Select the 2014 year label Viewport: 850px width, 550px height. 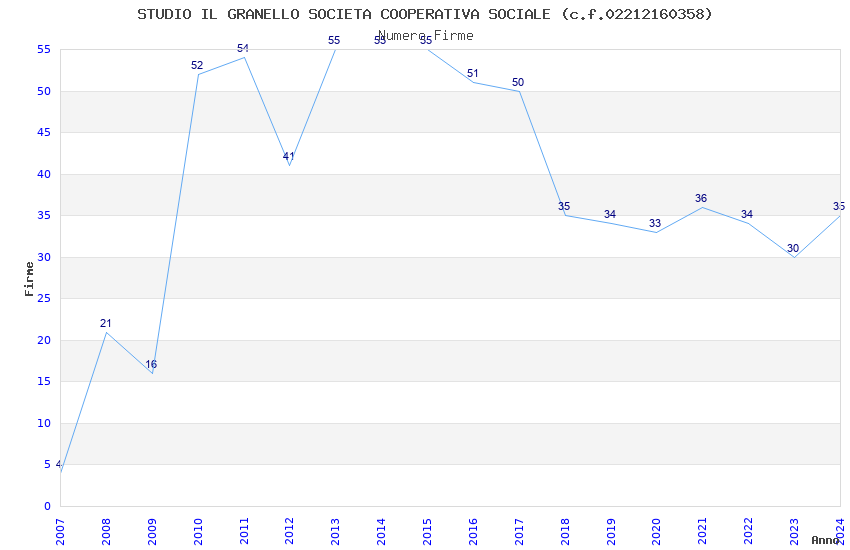click(x=382, y=532)
